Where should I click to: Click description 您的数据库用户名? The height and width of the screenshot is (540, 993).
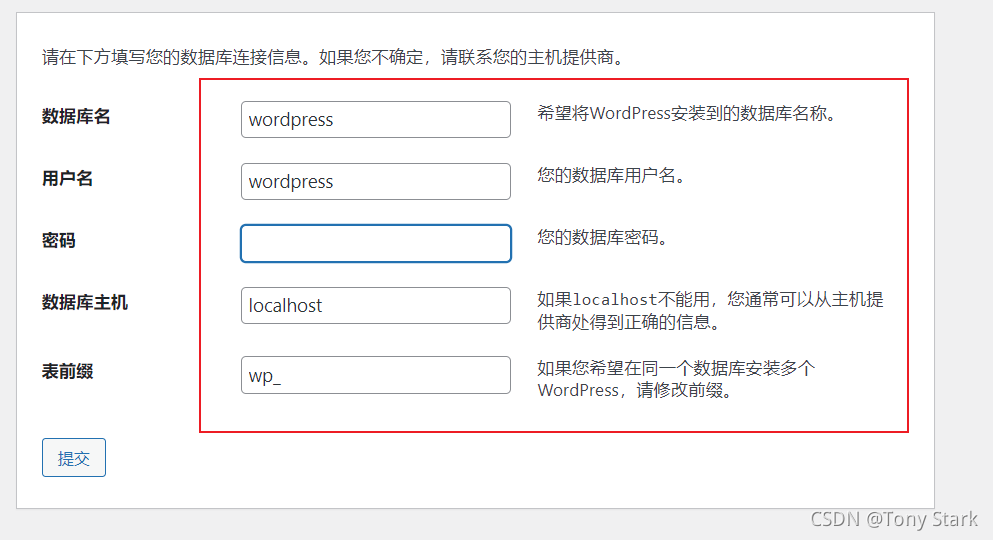click(x=612, y=175)
